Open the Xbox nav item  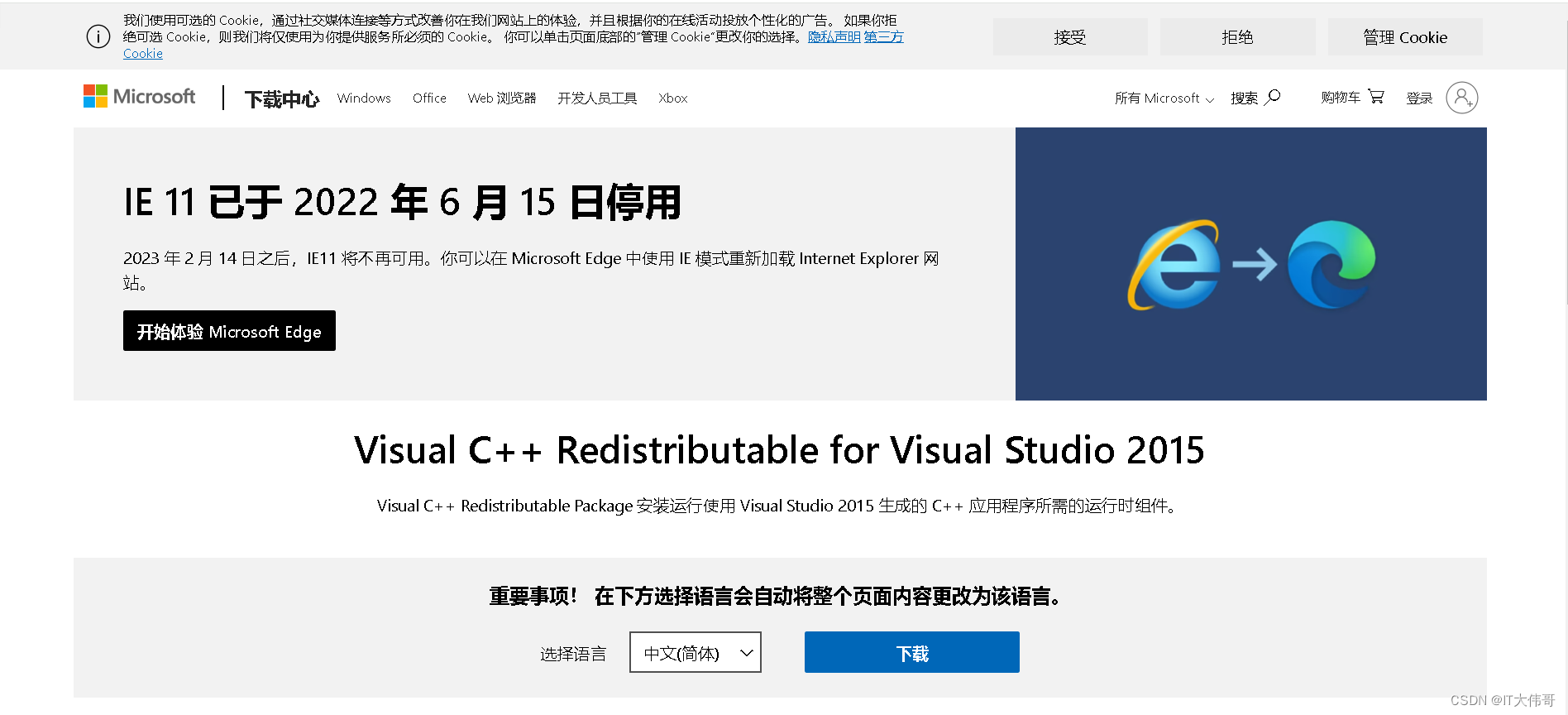673,98
